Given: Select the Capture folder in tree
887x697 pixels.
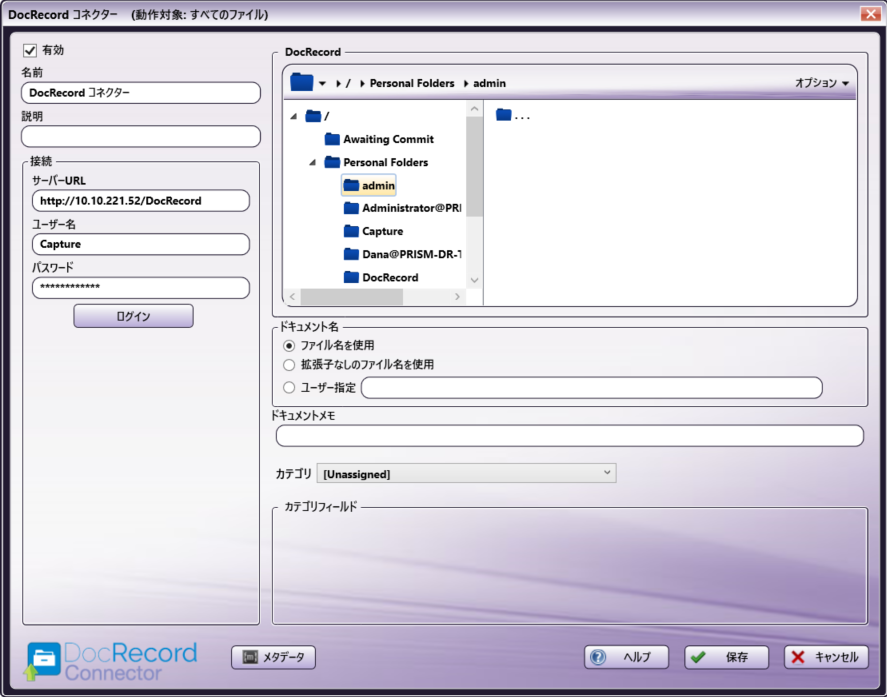Looking at the screenshot, I should point(373,231).
